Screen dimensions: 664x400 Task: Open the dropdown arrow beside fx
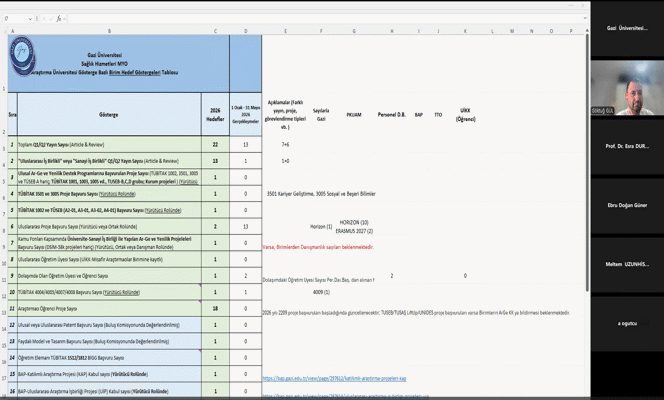point(64,19)
